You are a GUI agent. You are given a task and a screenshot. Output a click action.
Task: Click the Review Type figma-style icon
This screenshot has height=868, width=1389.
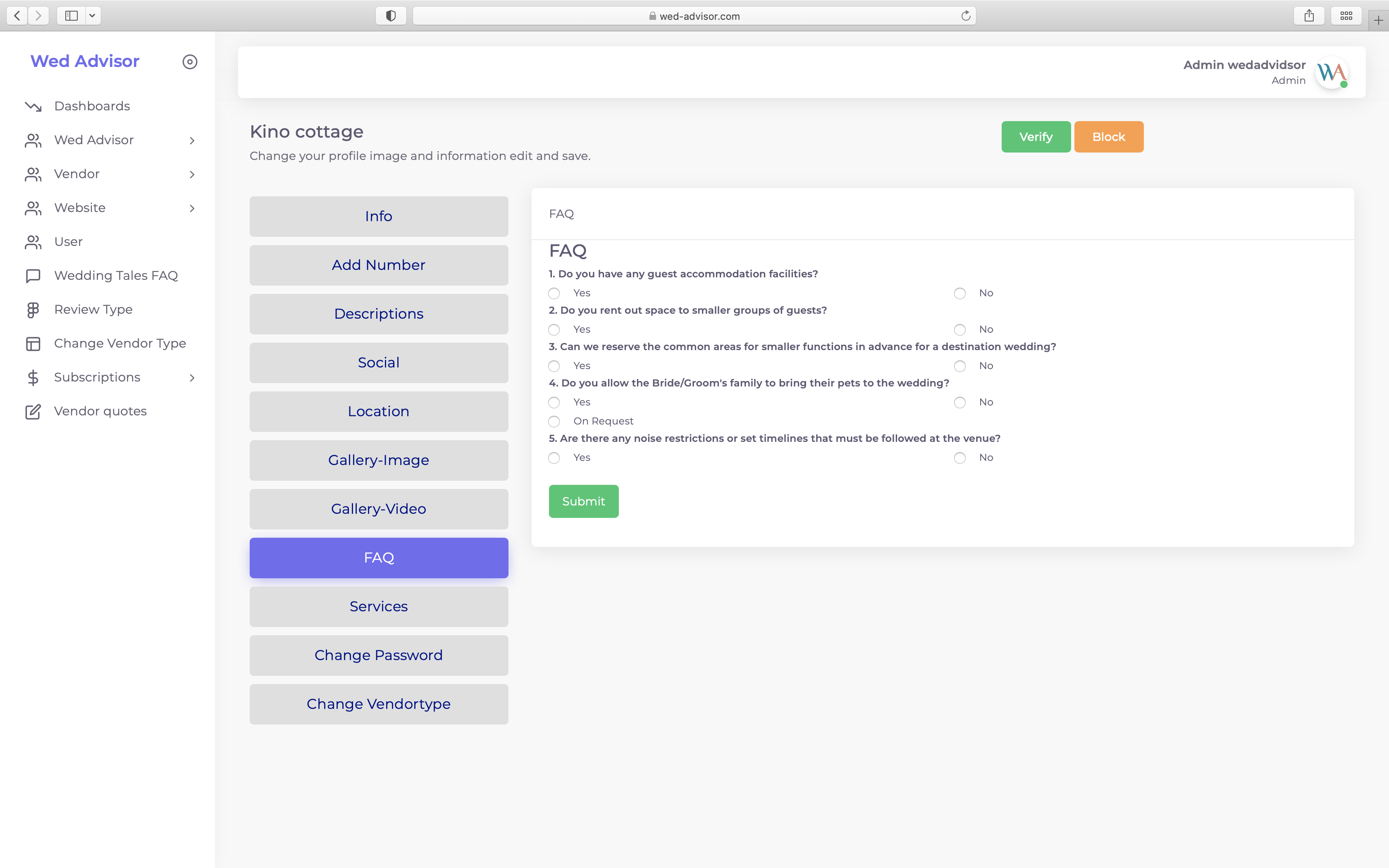coord(33,310)
